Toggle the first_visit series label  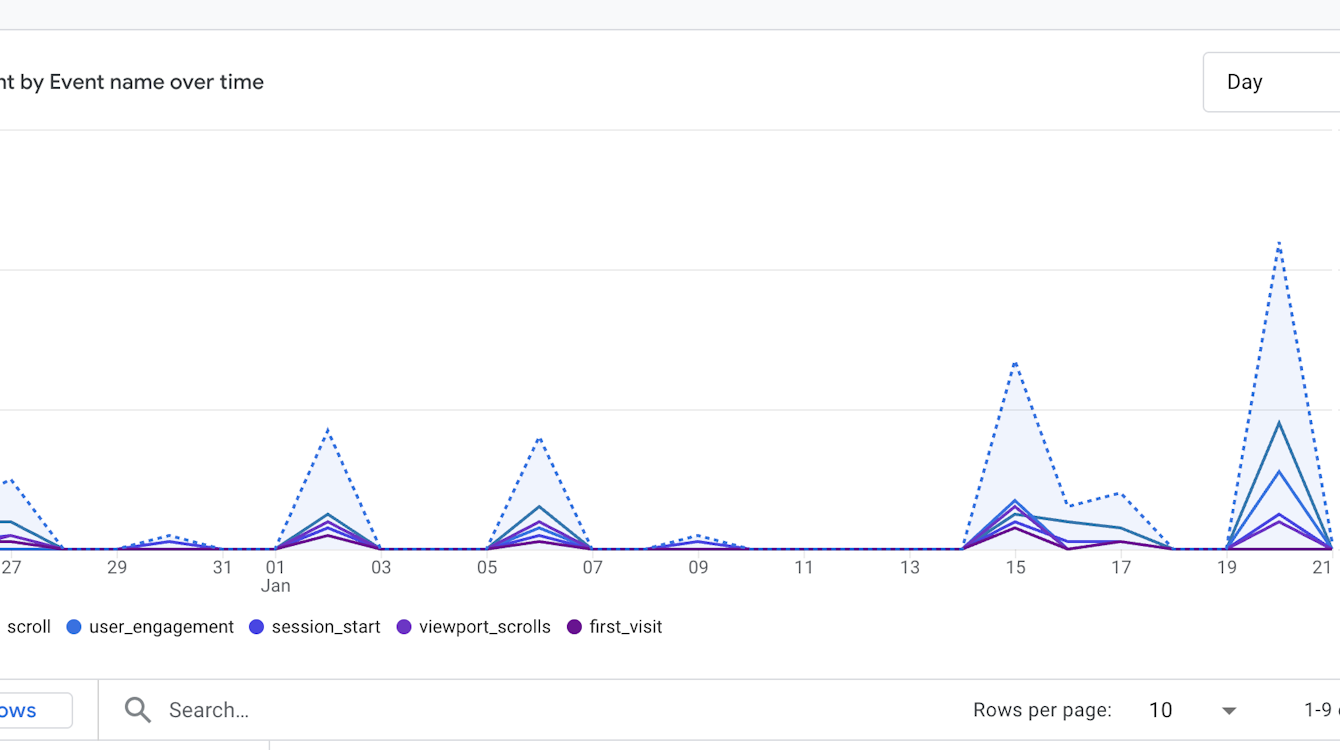point(626,627)
